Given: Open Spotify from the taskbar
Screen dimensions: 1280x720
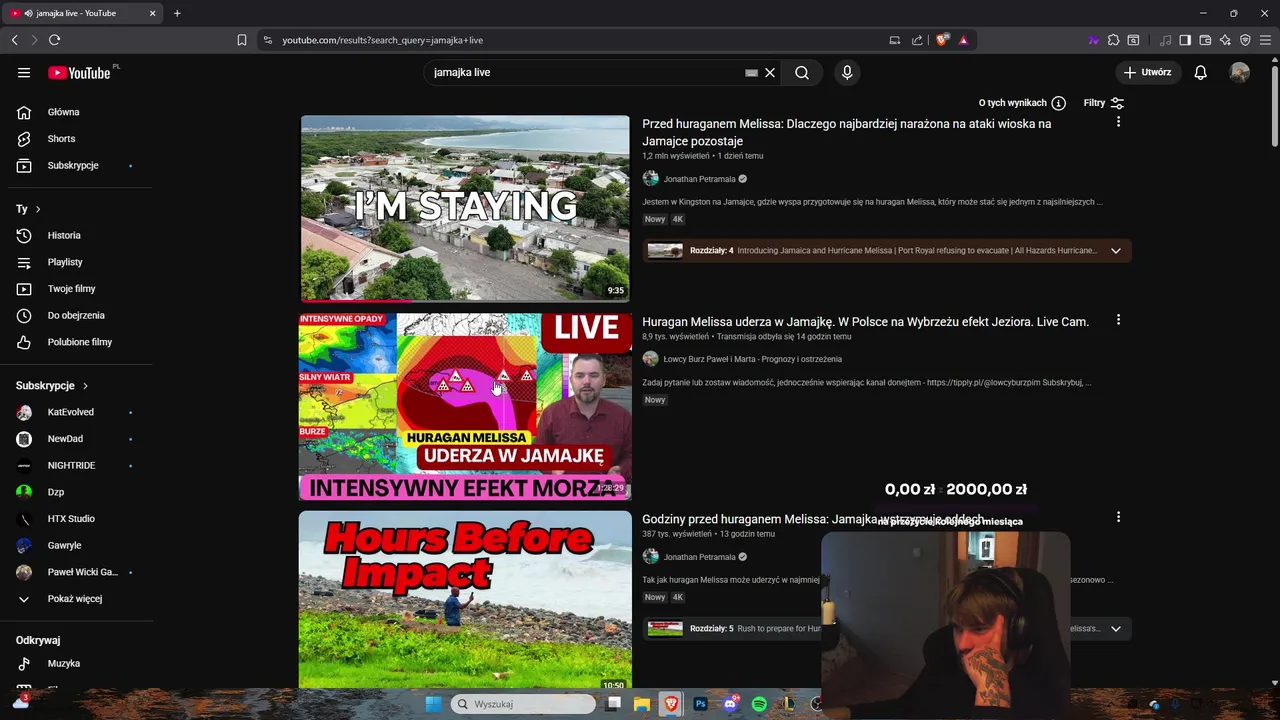Looking at the screenshot, I should click(x=759, y=704).
